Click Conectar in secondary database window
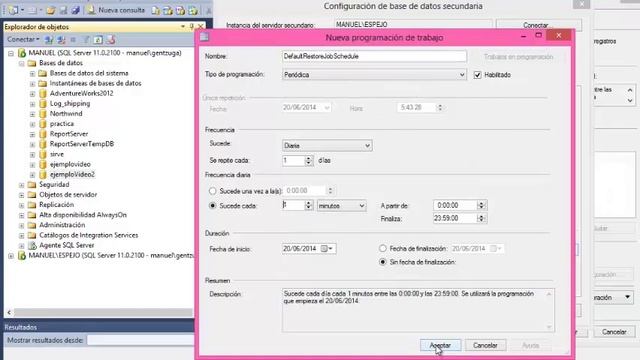The image size is (640, 360). 539,25
